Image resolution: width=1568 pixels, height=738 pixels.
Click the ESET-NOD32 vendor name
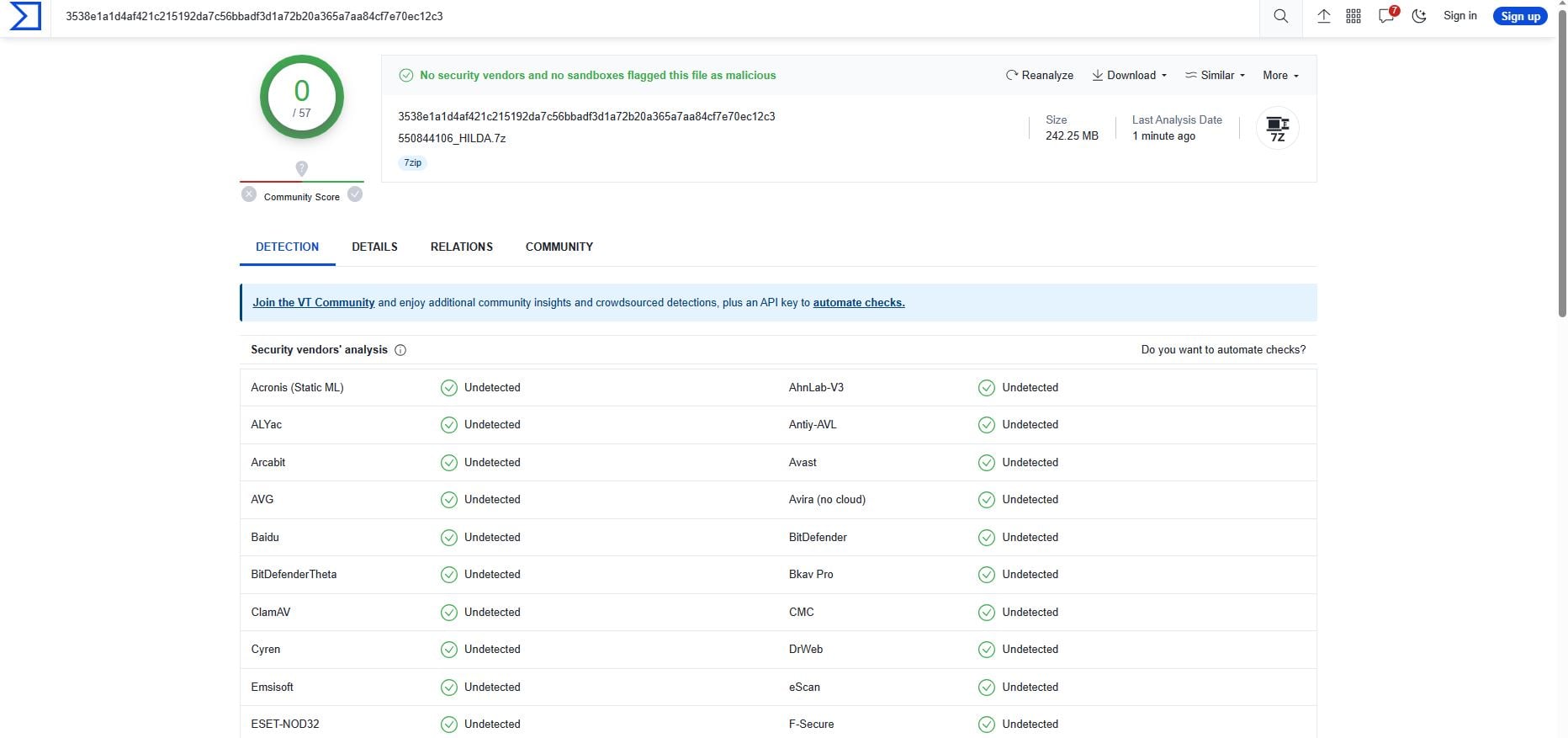[285, 725]
